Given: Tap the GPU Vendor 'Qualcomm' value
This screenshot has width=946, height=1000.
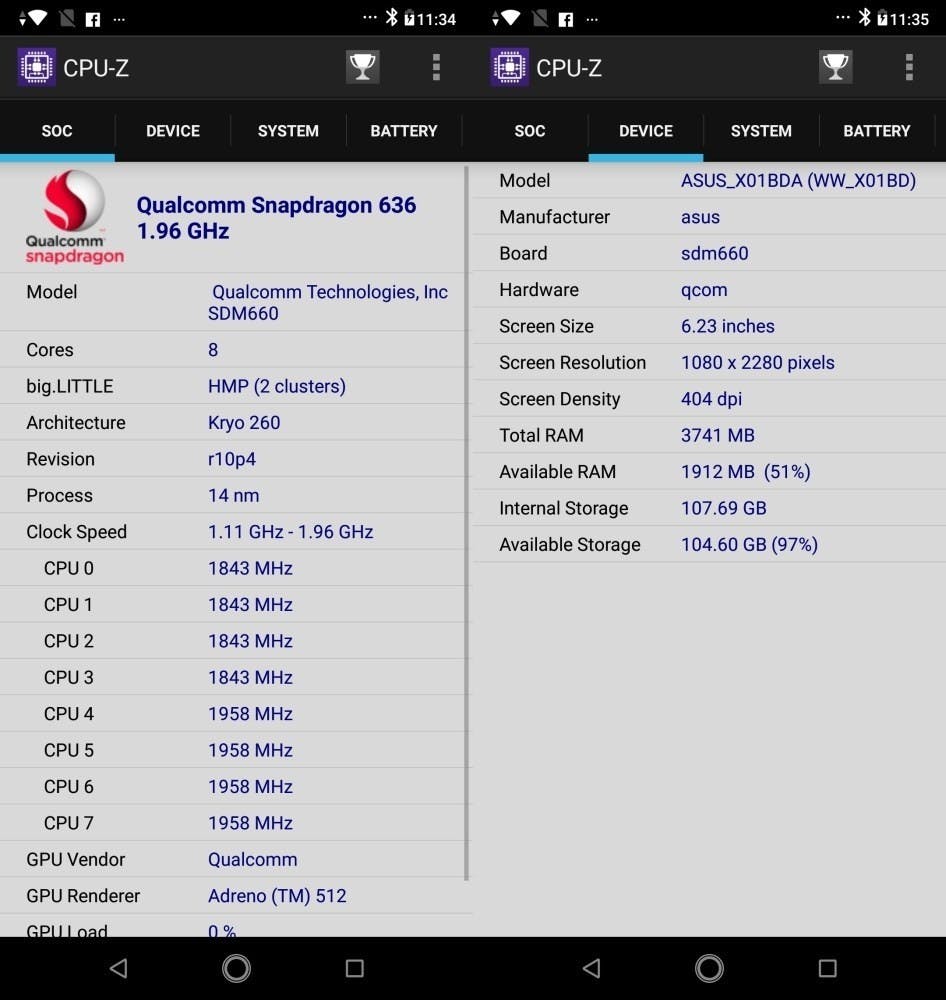Looking at the screenshot, I should click(253, 860).
